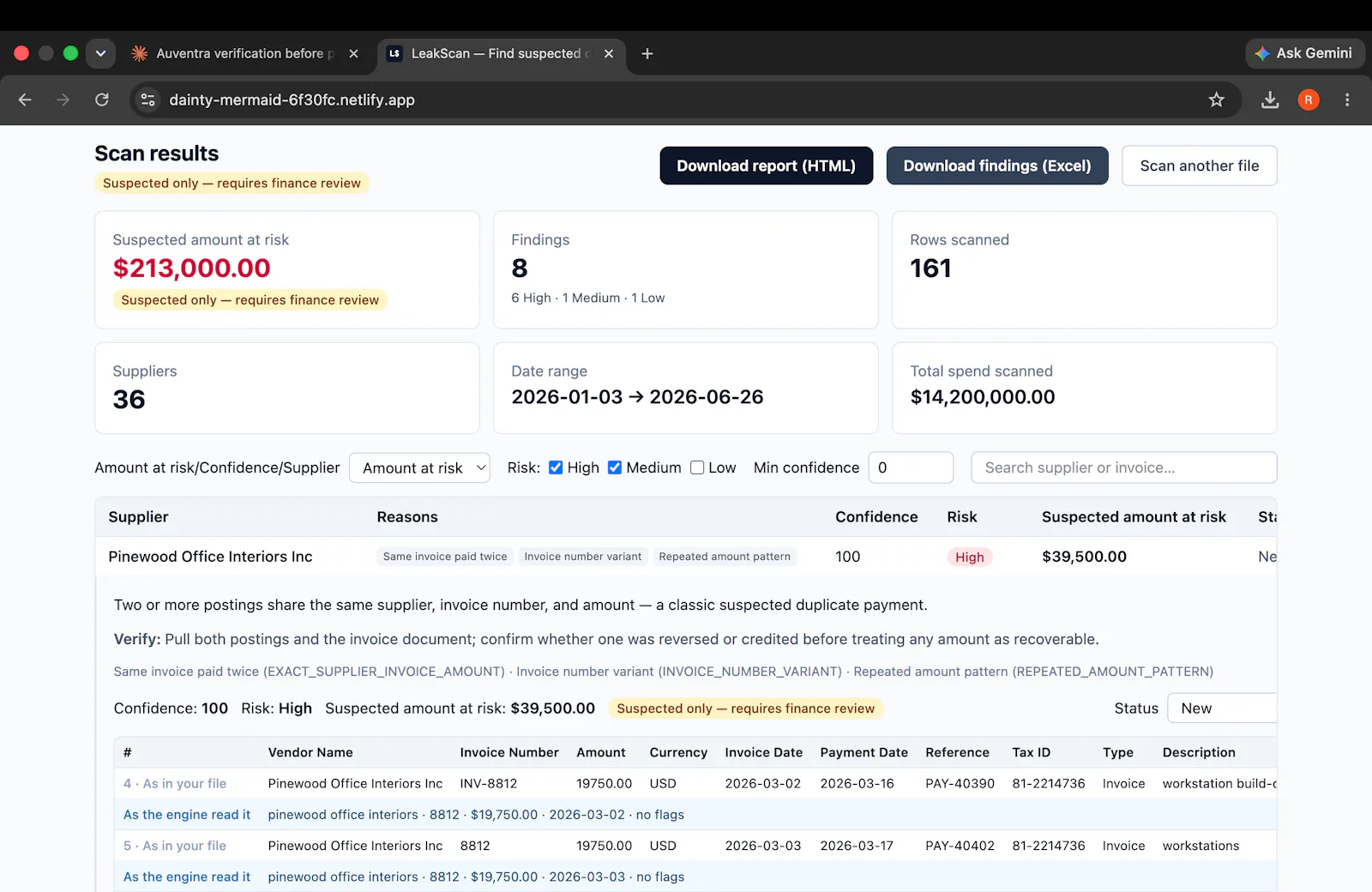Image resolution: width=1372 pixels, height=892 pixels.
Task: Reload the page with the refresh icon
Action: (101, 99)
